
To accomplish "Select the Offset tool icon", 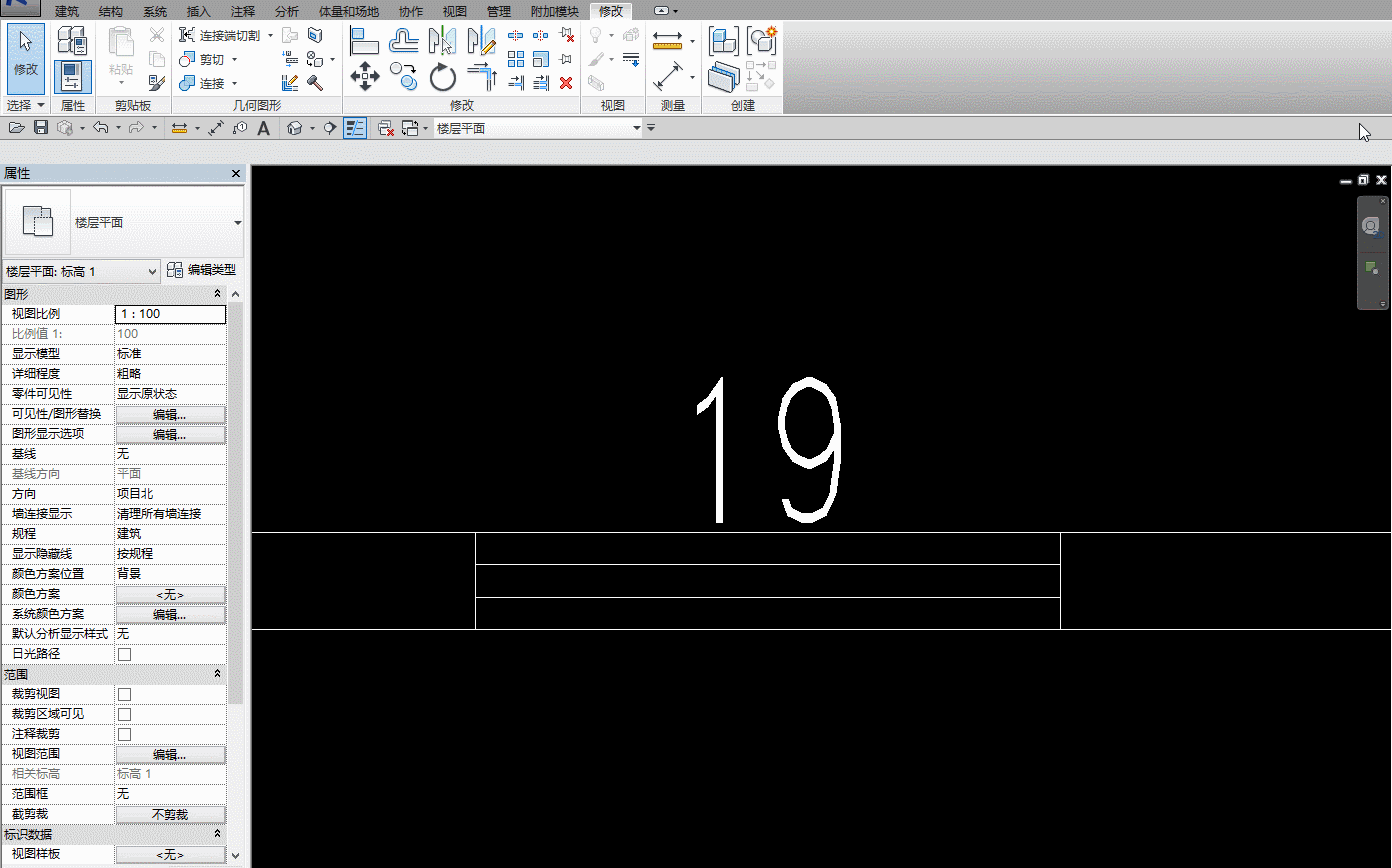I will 404,40.
